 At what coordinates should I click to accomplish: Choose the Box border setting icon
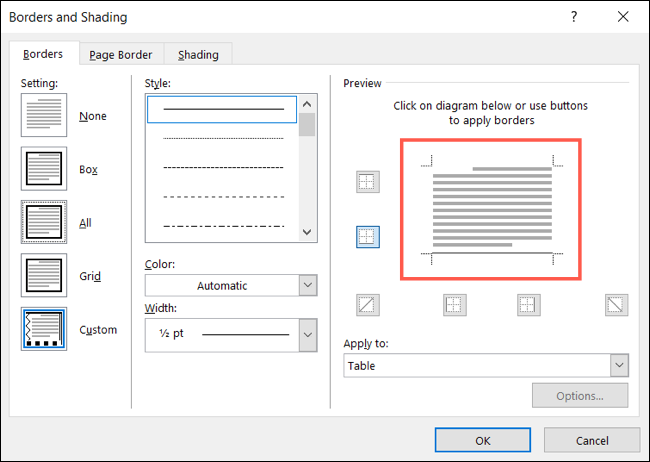coord(44,170)
